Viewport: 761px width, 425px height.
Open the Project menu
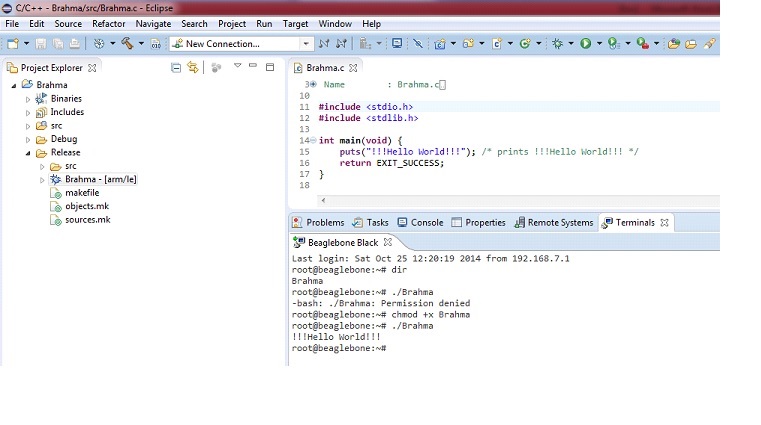pos(232,24)
